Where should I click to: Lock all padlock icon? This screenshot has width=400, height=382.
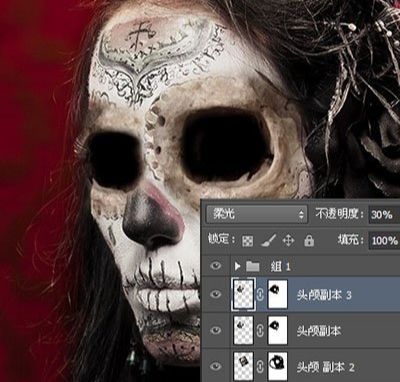click(309, 240)
